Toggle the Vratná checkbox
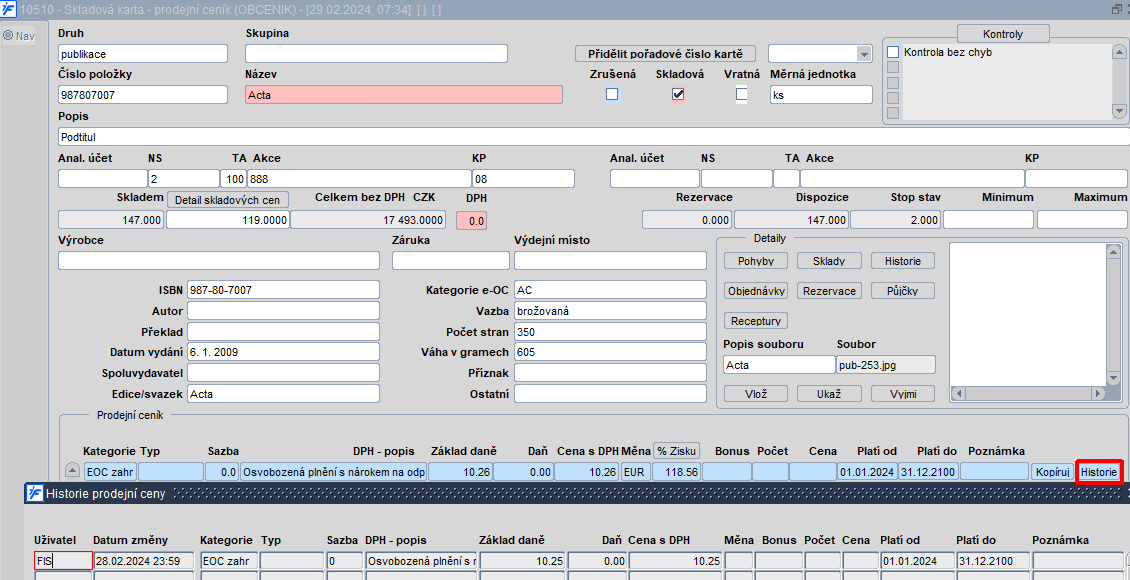This screenshot has height=580, width=1130. pyautogui.click(x=742, y=94)
